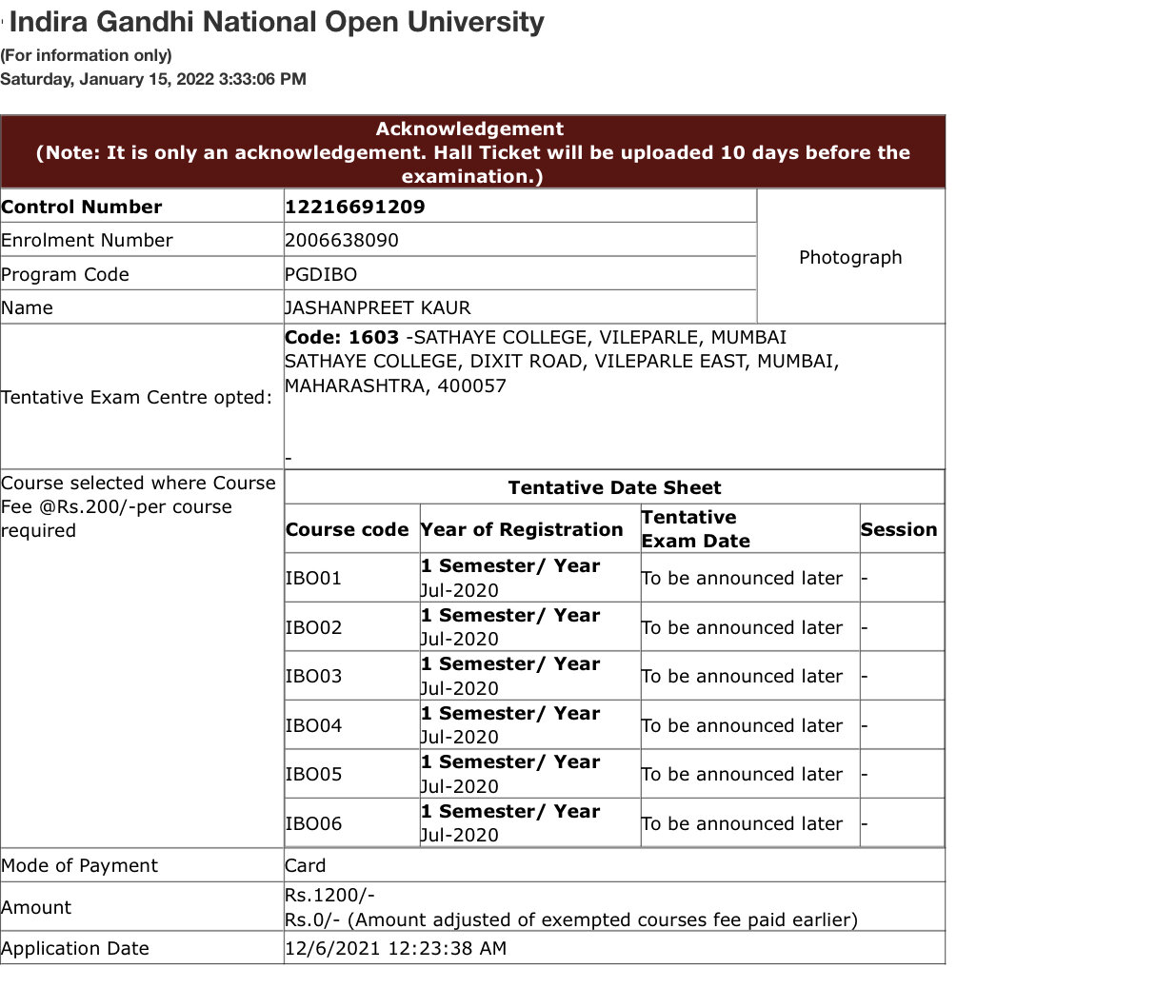Image resolution: width=1176 pixels, height=1008 pixels.
Task: Click the Rs.0/- amount adjusted note
Action: [x=571, y=919]
